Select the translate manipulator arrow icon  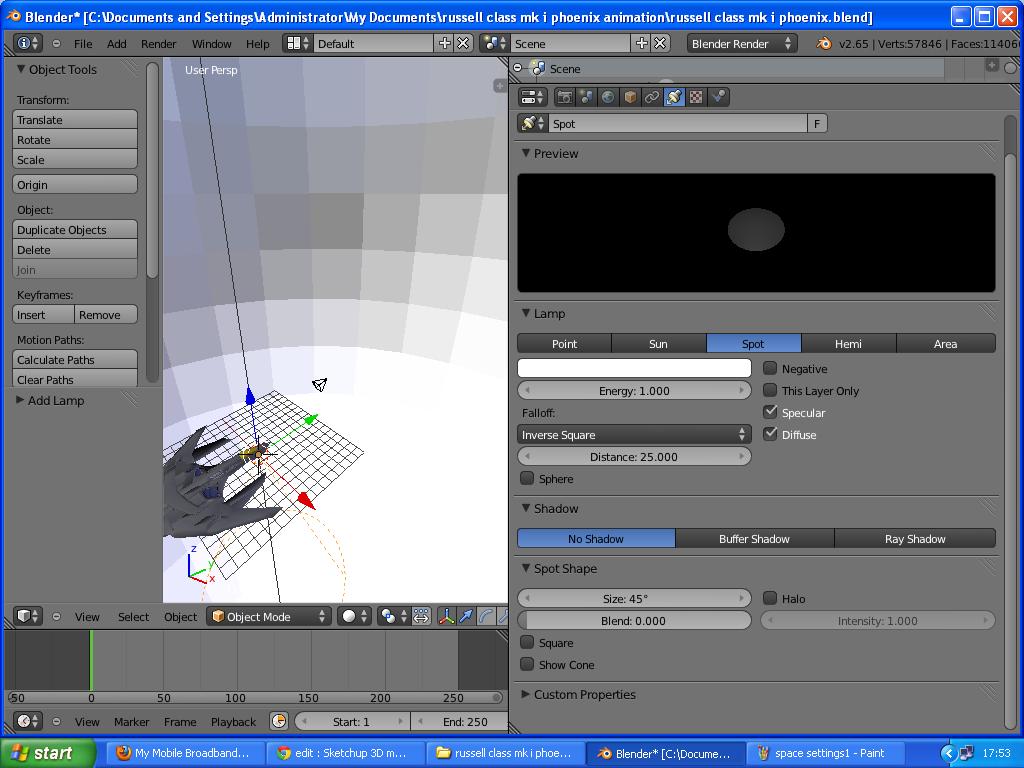click(x=466, y=616)
